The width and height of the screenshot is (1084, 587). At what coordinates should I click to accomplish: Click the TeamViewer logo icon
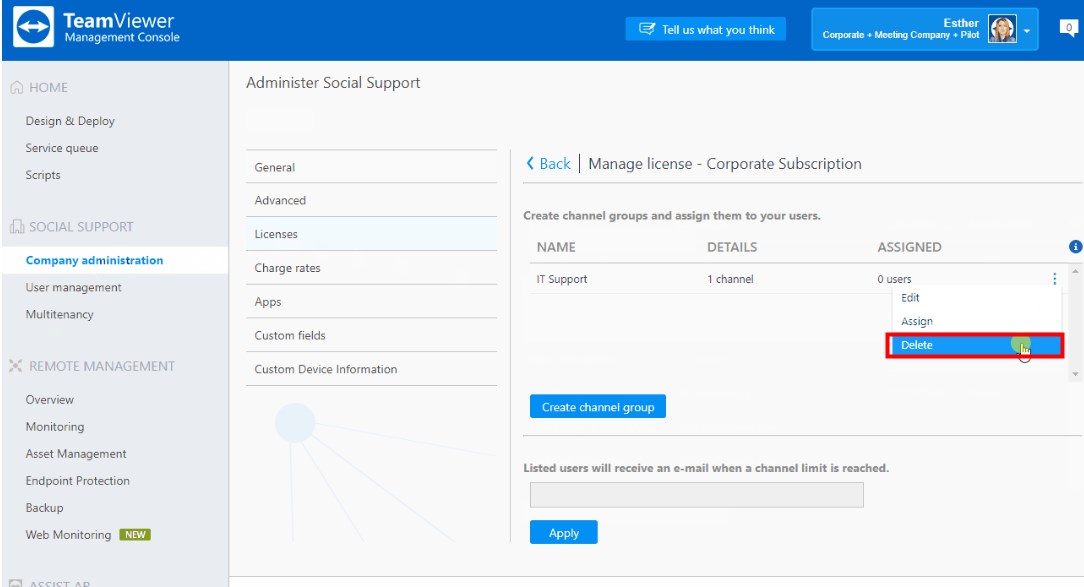tap(34, 29)
